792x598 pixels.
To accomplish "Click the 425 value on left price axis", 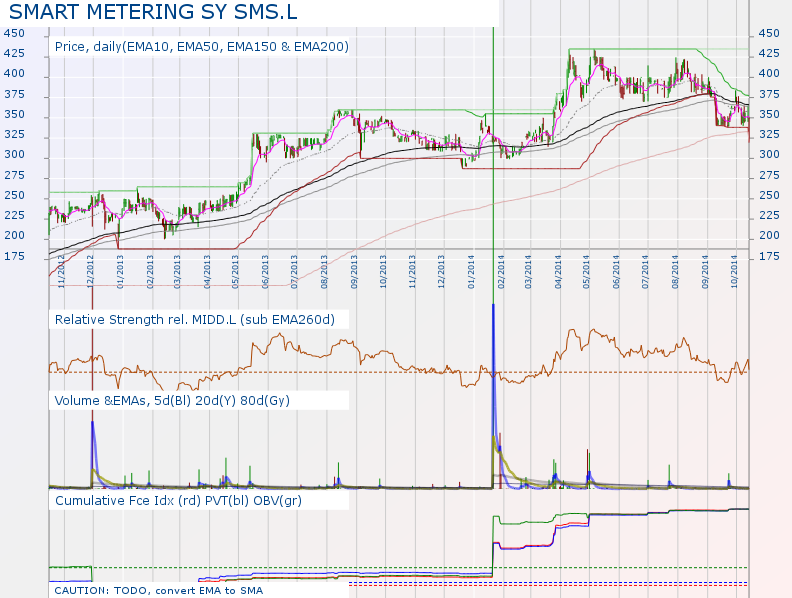I will (14, 54).
